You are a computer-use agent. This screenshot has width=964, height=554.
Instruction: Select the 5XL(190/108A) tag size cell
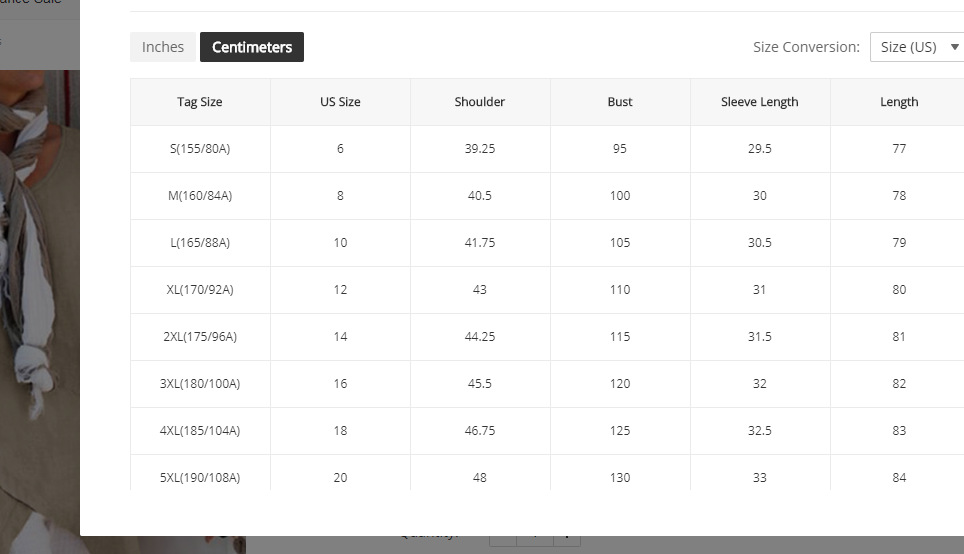point(200,478)
